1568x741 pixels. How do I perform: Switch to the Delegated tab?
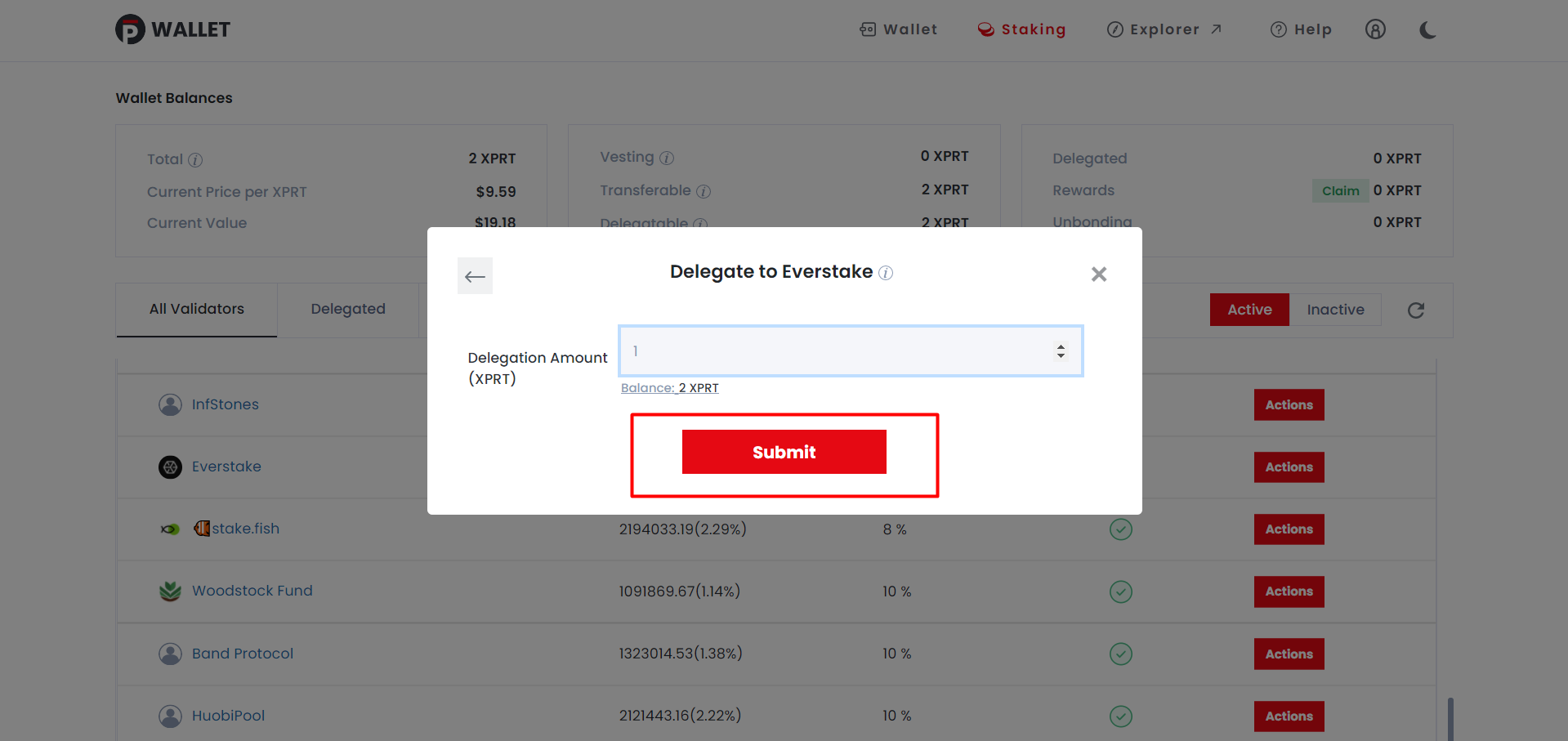point(348,310)
